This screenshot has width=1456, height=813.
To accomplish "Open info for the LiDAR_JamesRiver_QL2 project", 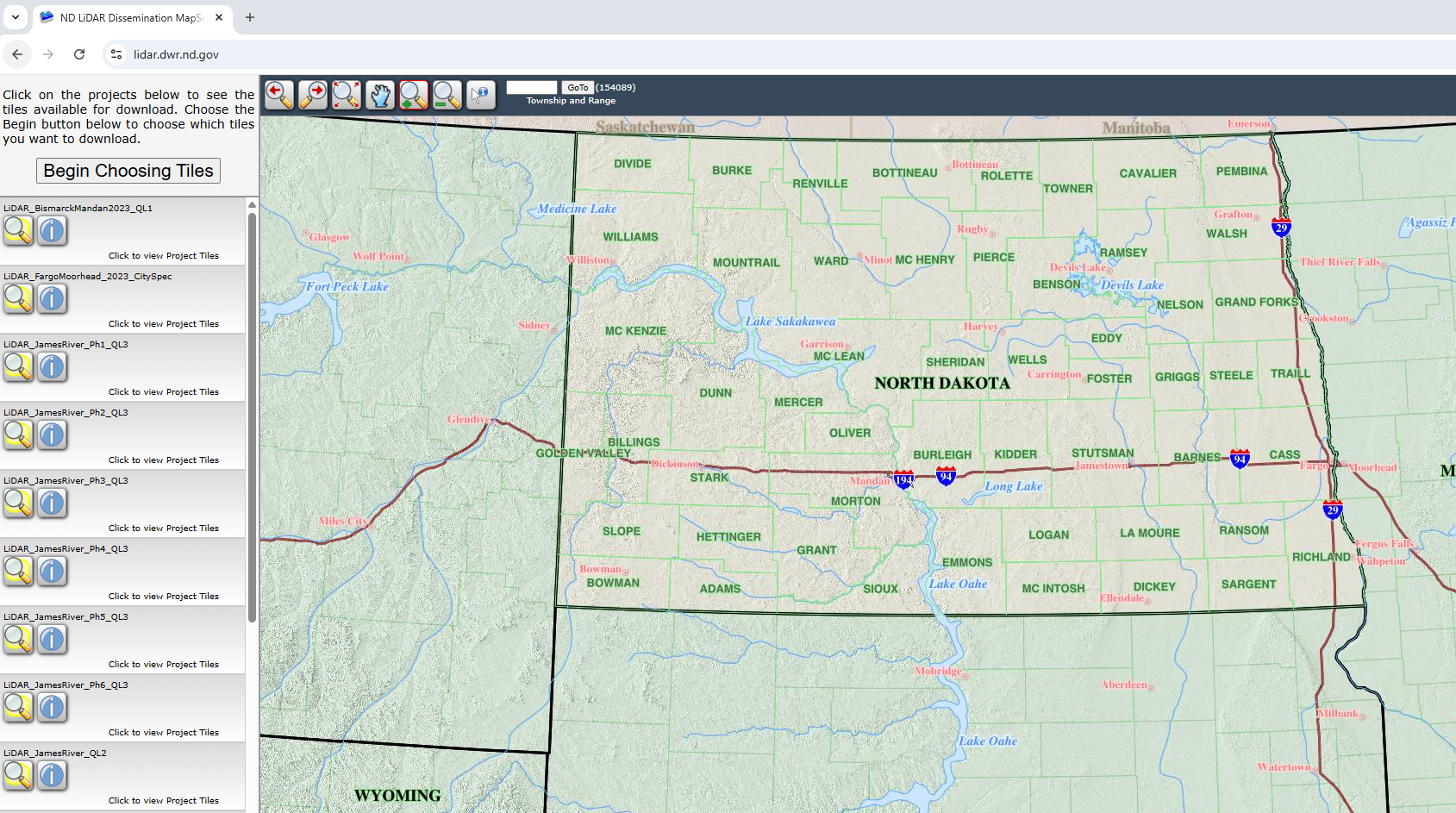I will pyautogui.click(x=52, y=776).
